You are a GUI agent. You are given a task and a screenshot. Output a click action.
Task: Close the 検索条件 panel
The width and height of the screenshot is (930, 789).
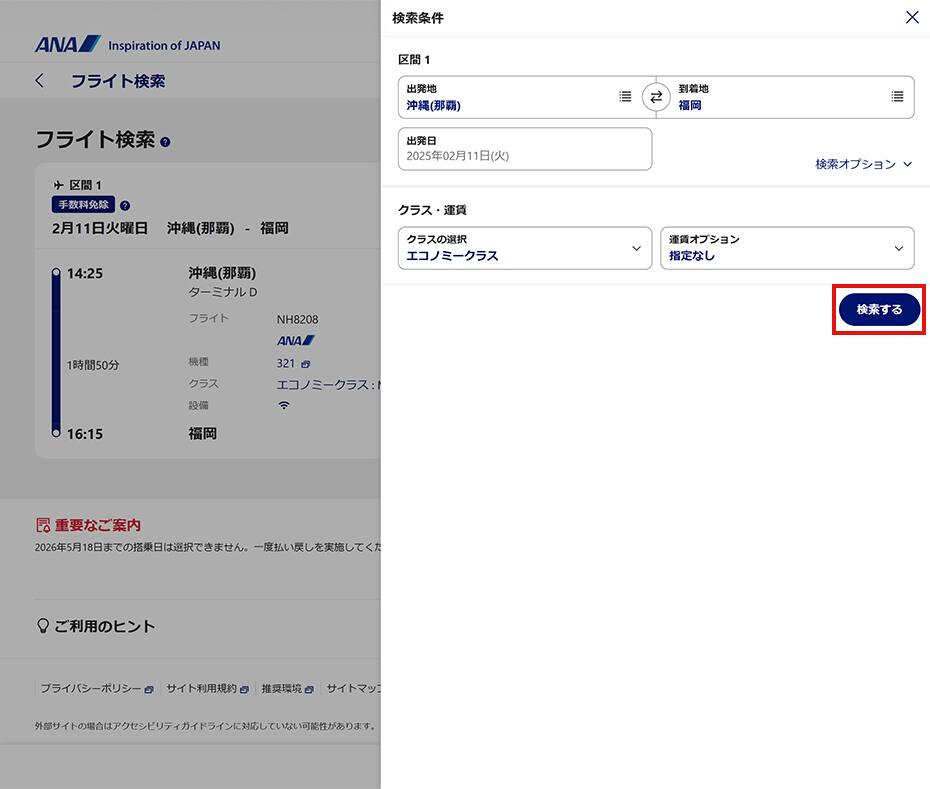pos(911,17)
